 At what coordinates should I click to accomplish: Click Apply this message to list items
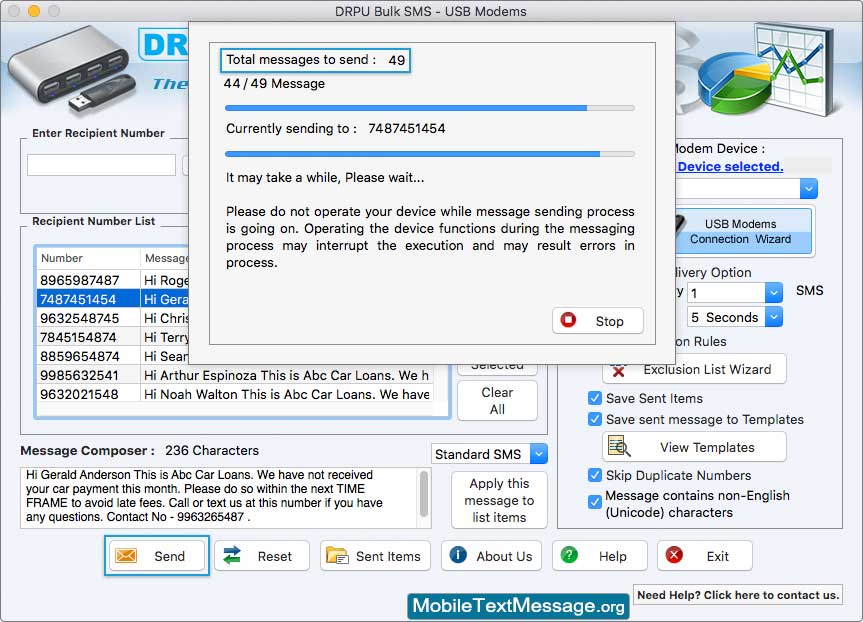coord(499,500)
